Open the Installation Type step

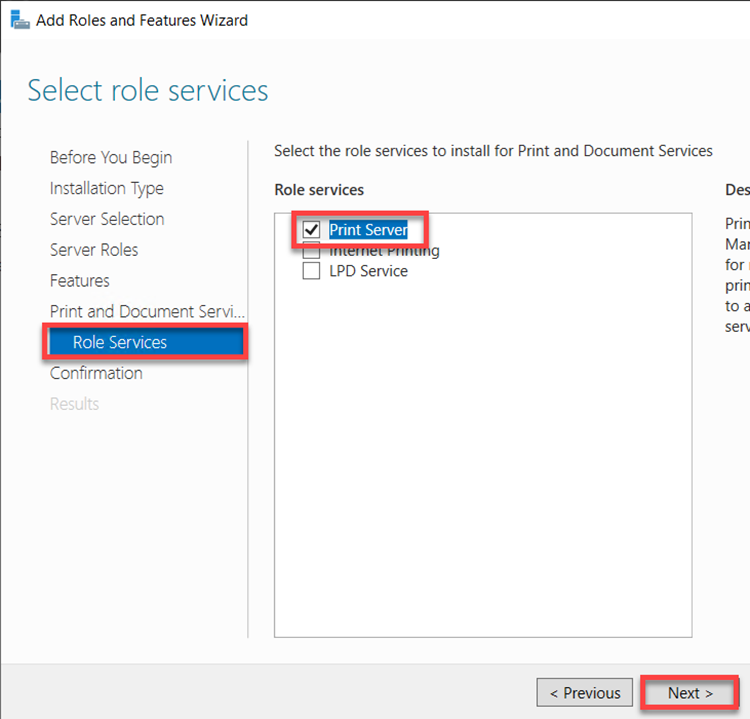tap(107, 188)
